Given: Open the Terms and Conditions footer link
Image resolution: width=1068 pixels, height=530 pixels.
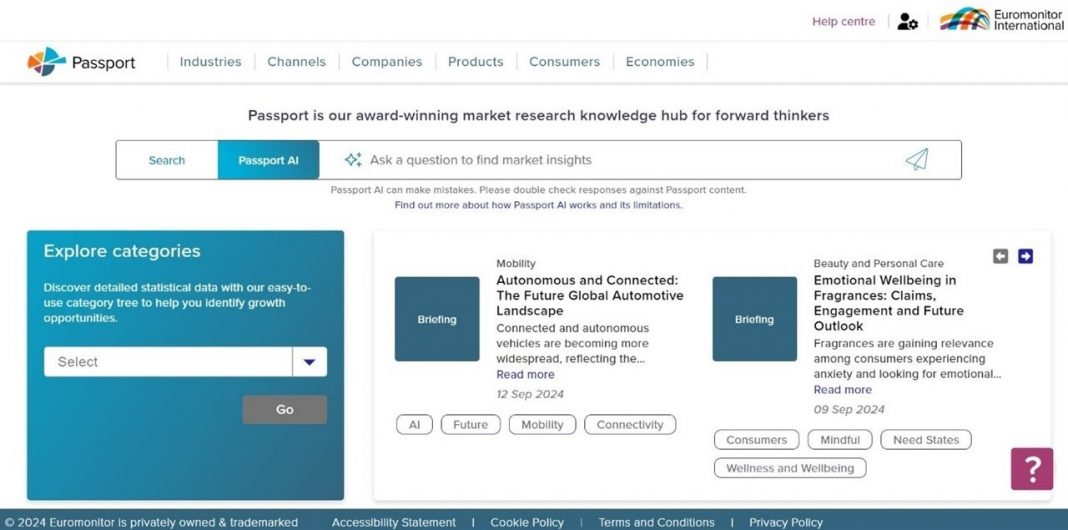Looking at the screenshot, I should [657, 523].
